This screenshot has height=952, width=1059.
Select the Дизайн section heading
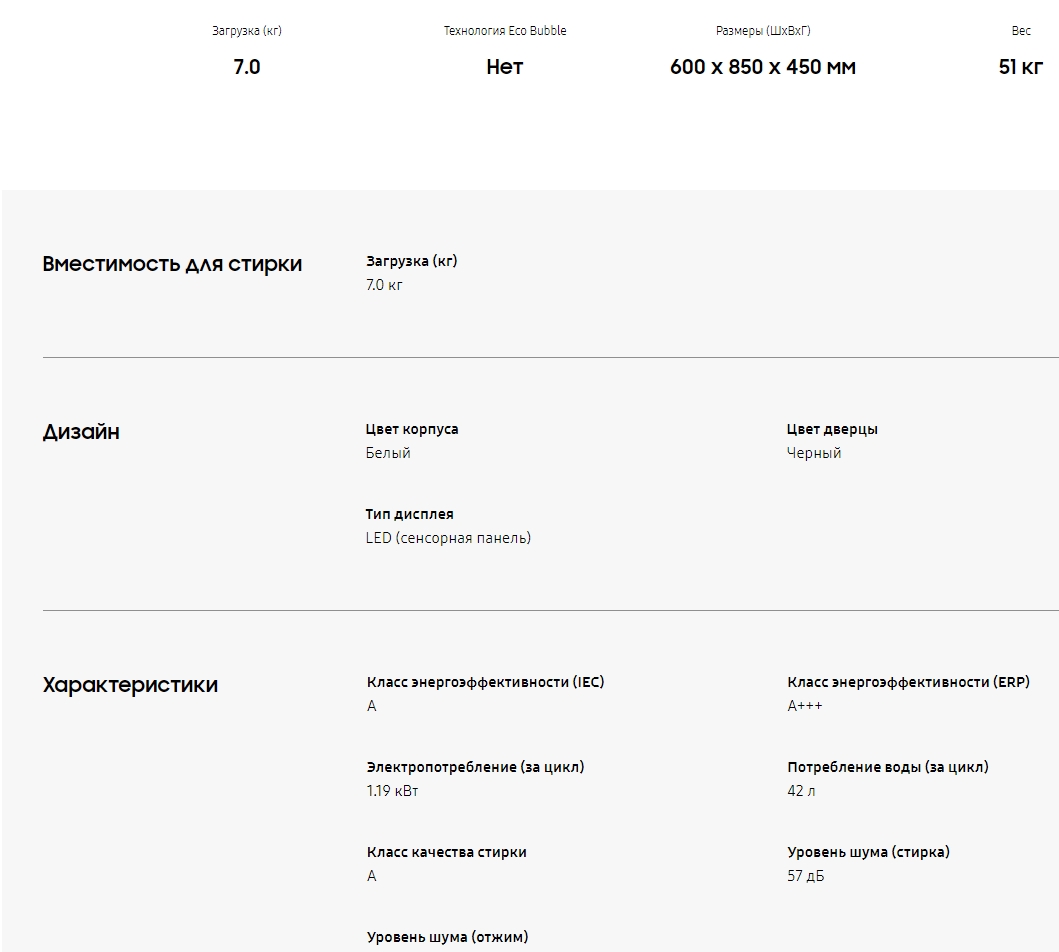point(81,432)
